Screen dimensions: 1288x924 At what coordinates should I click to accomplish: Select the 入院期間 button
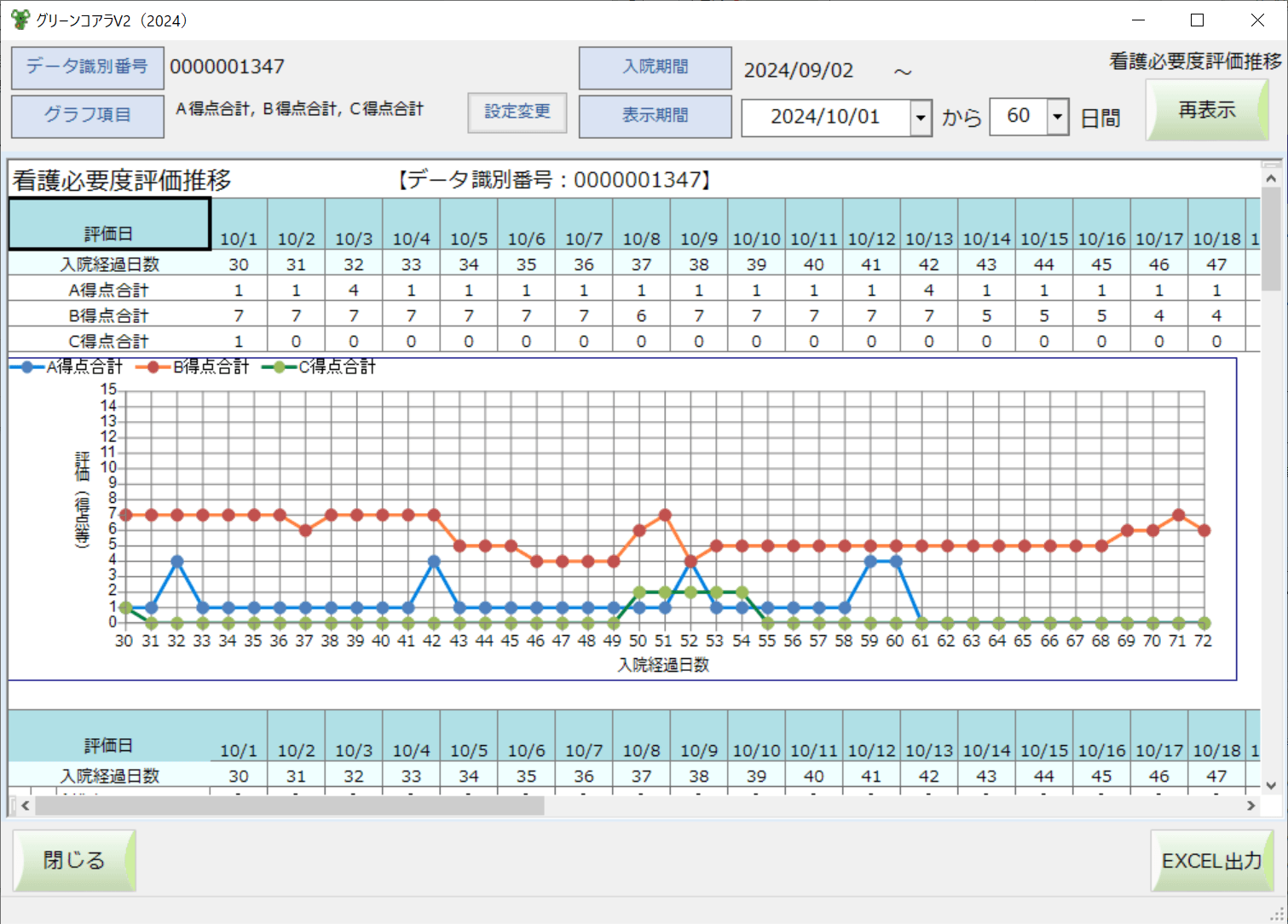pos(655,67)
